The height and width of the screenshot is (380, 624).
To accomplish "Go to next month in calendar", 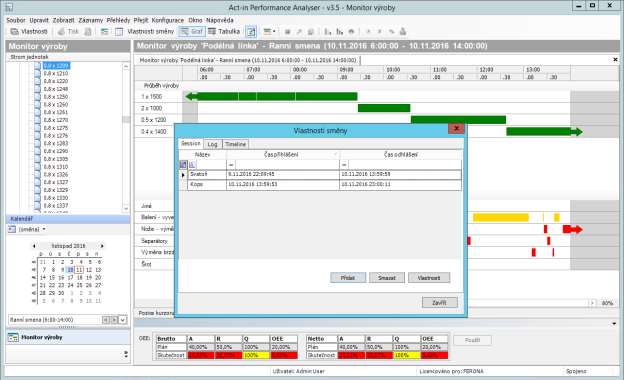I will pos(102,246).
